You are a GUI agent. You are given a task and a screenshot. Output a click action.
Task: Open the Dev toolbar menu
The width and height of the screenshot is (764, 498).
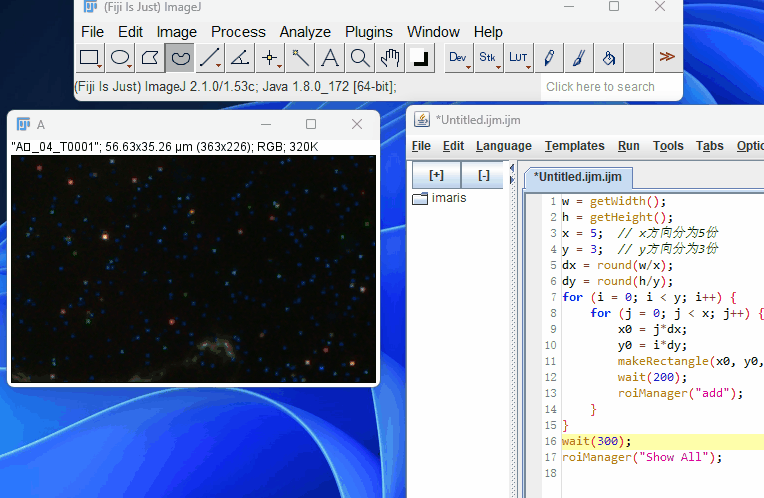click(459, 58)
